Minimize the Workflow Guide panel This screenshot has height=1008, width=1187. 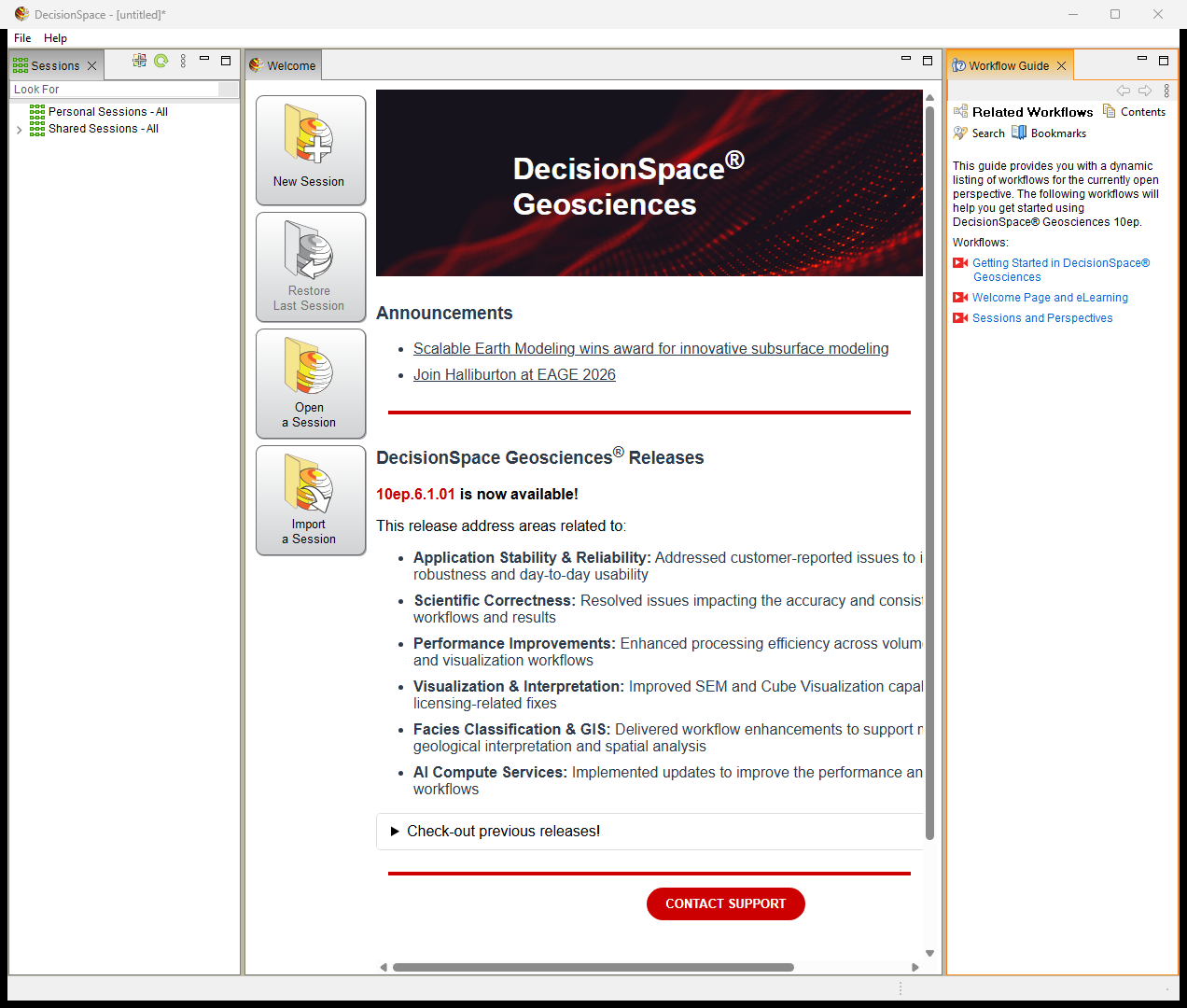tap(1141, 59)
